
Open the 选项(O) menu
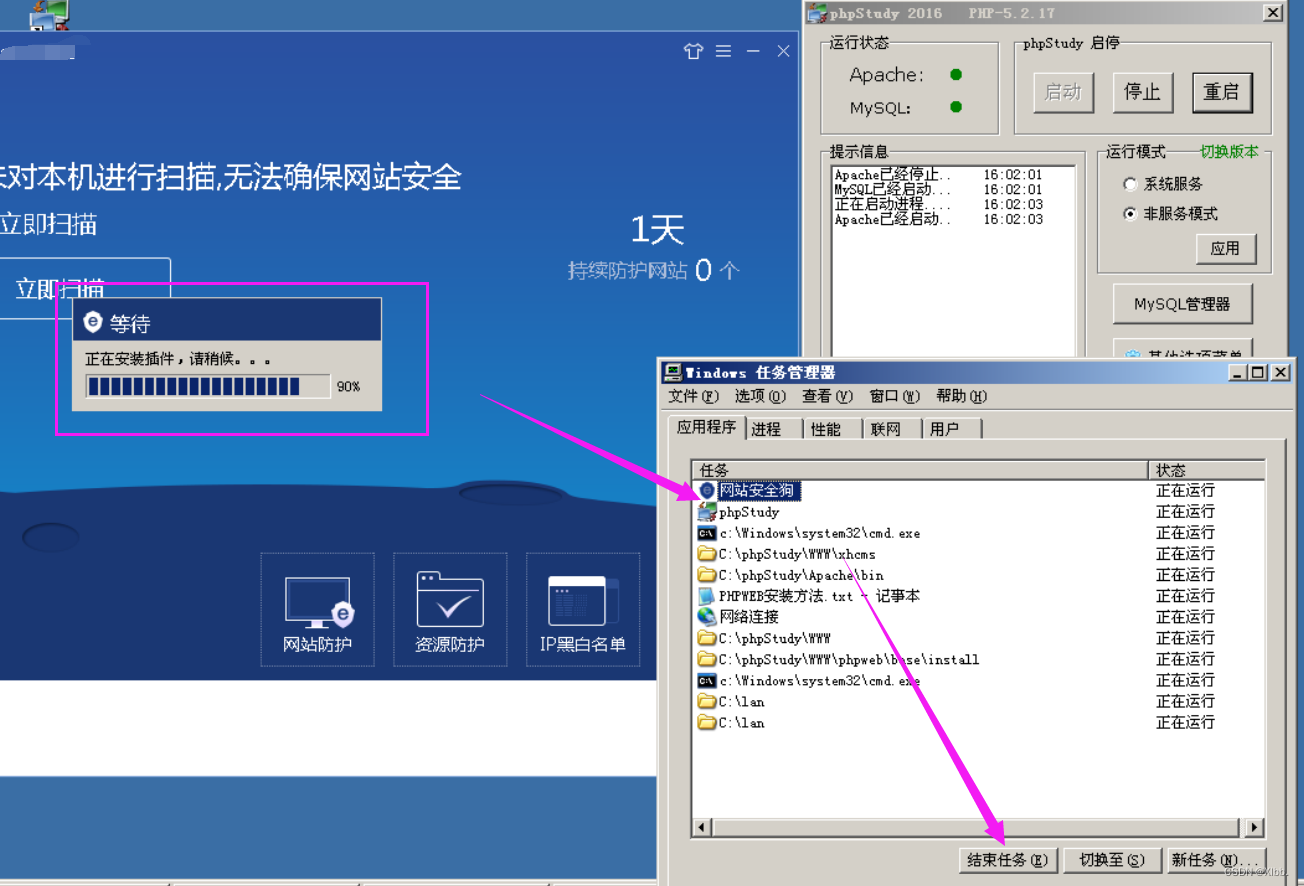[x=760, y=396]
